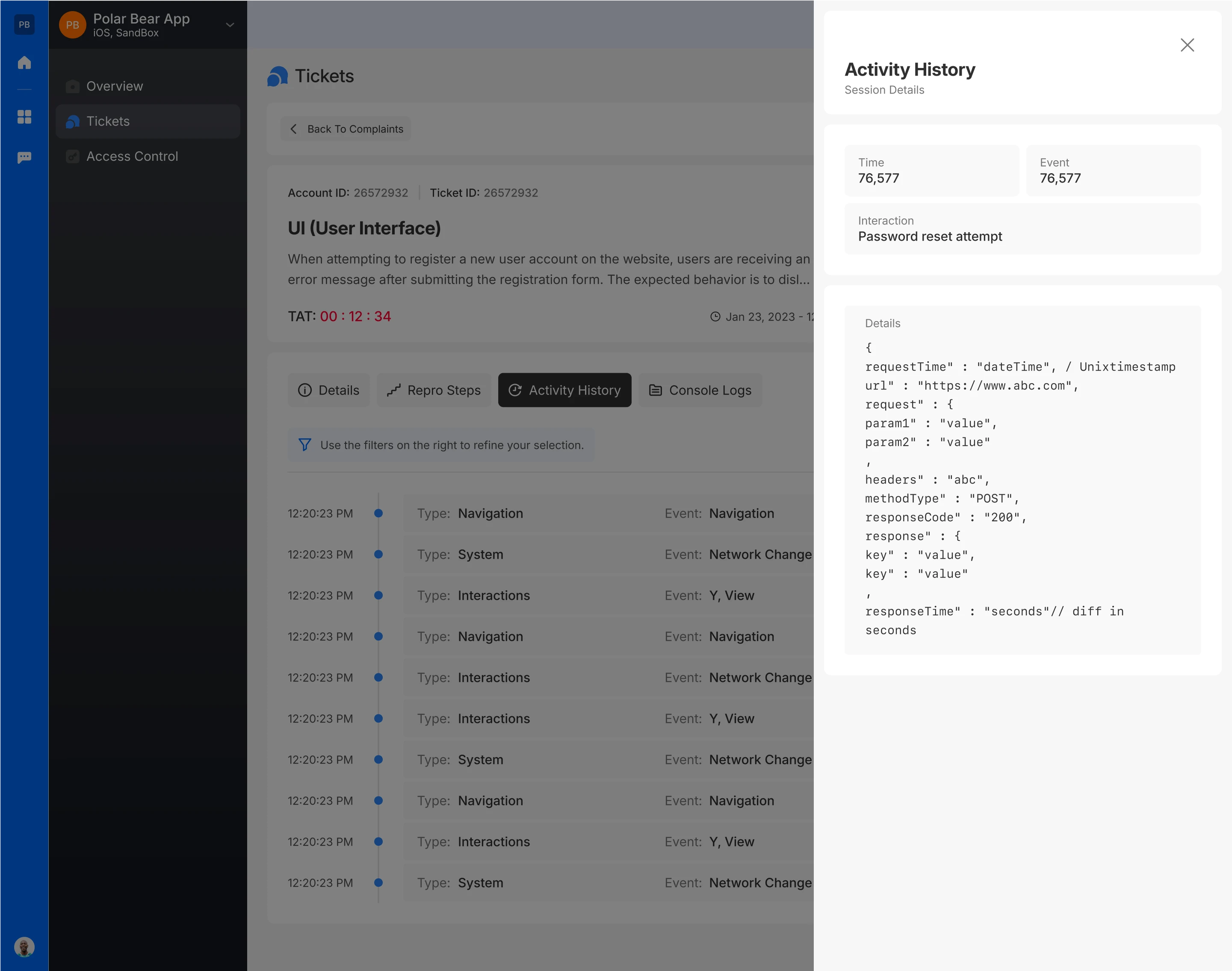This screenshot has height=971, width=1232.
Task: Open Overview in the sidebar
Action: click(x=114, y=86)
